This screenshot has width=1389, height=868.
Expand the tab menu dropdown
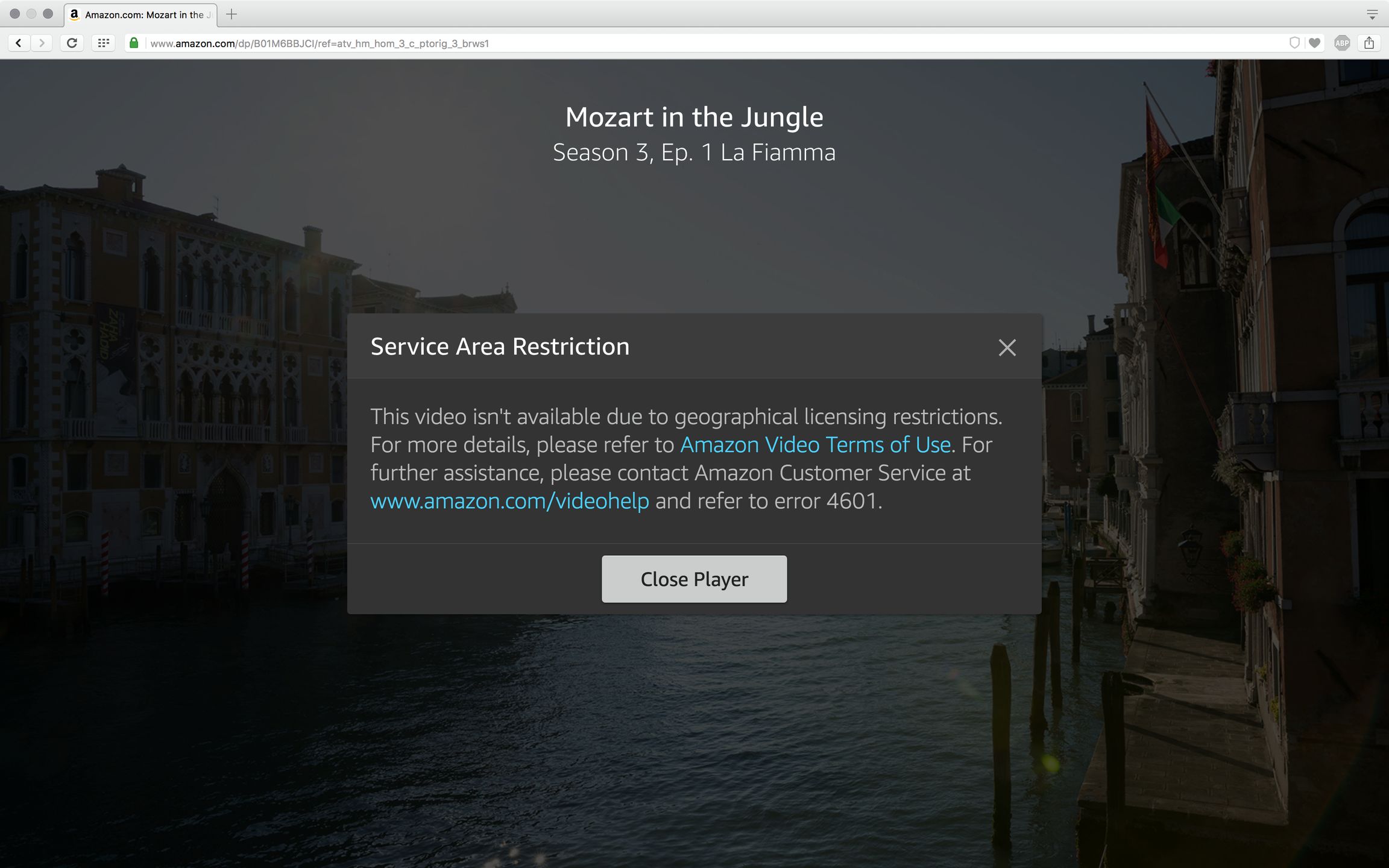pyautogui.click(x=1372, y=15)
